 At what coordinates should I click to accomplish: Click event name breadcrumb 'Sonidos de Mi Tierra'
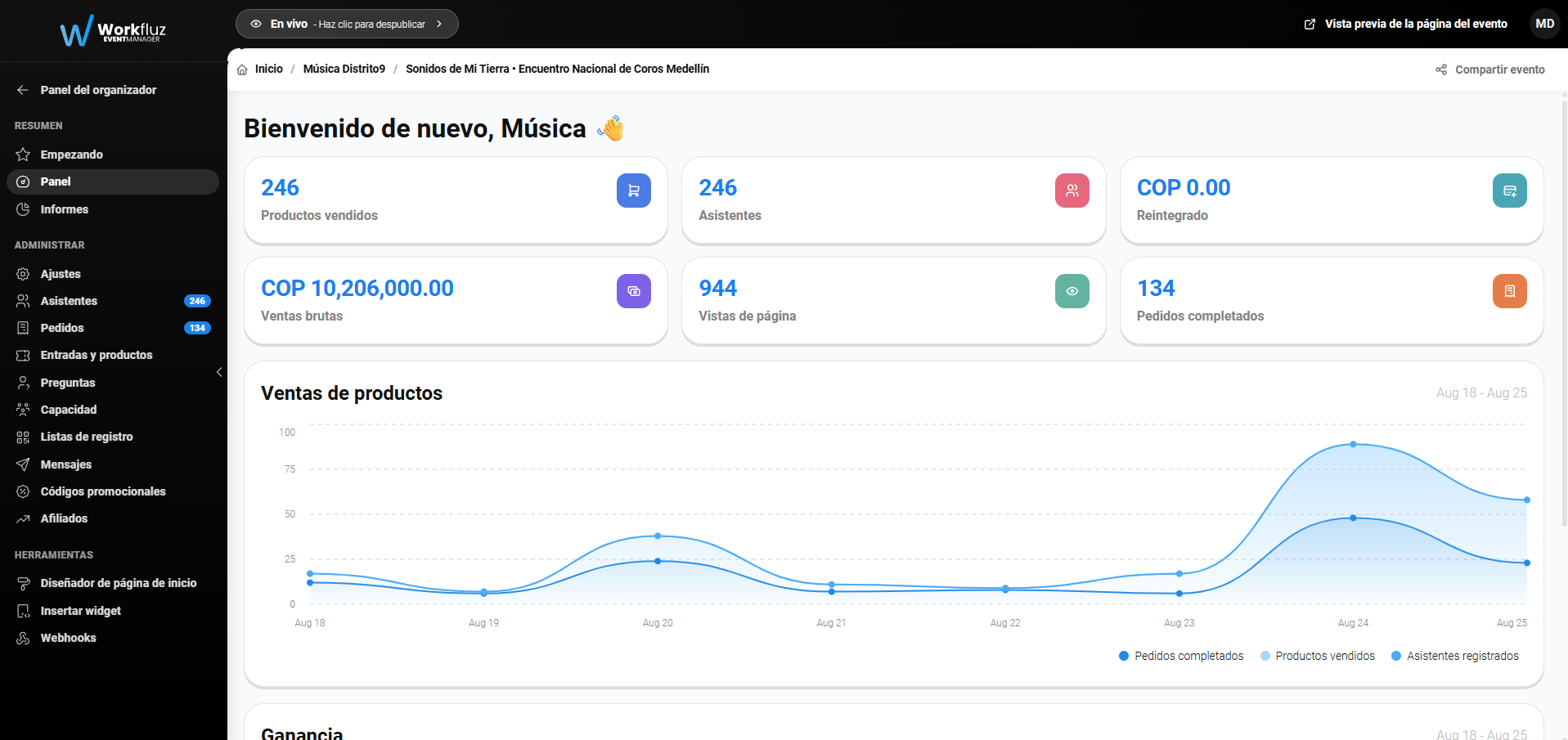point(557,69)
